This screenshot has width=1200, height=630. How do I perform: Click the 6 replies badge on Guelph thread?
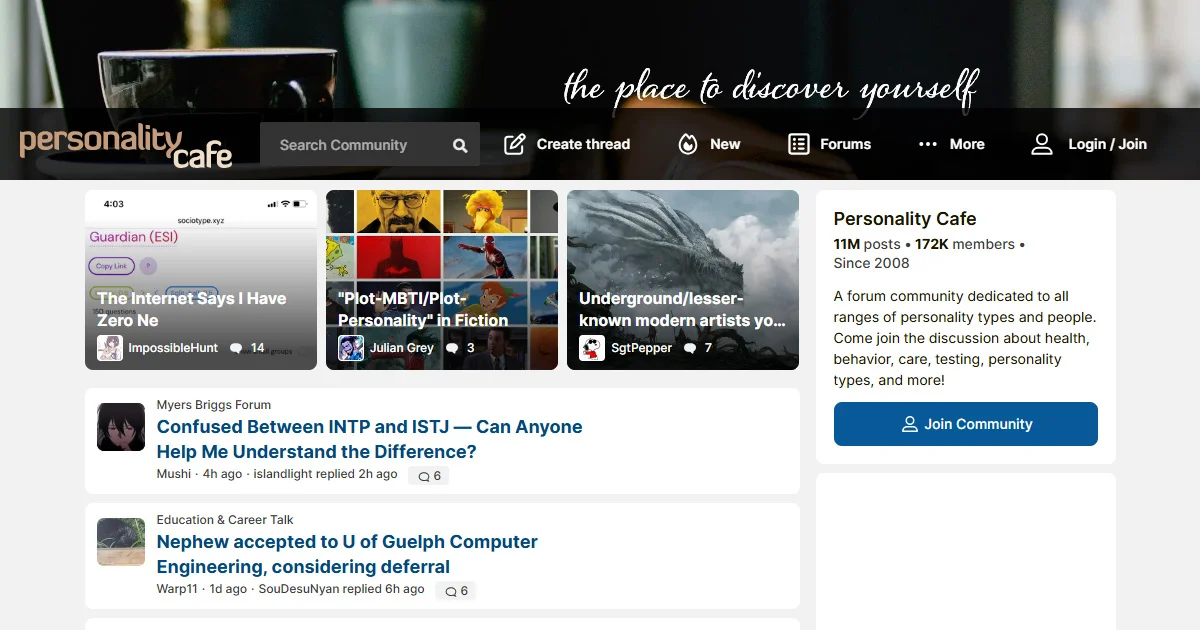click(x=456, y=591)
